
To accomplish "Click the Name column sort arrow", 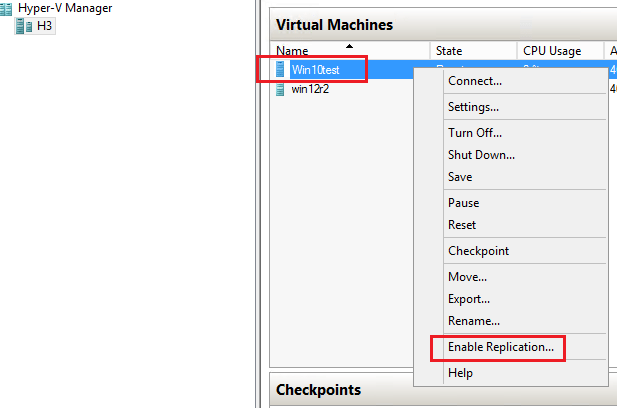I will (349, 46).
